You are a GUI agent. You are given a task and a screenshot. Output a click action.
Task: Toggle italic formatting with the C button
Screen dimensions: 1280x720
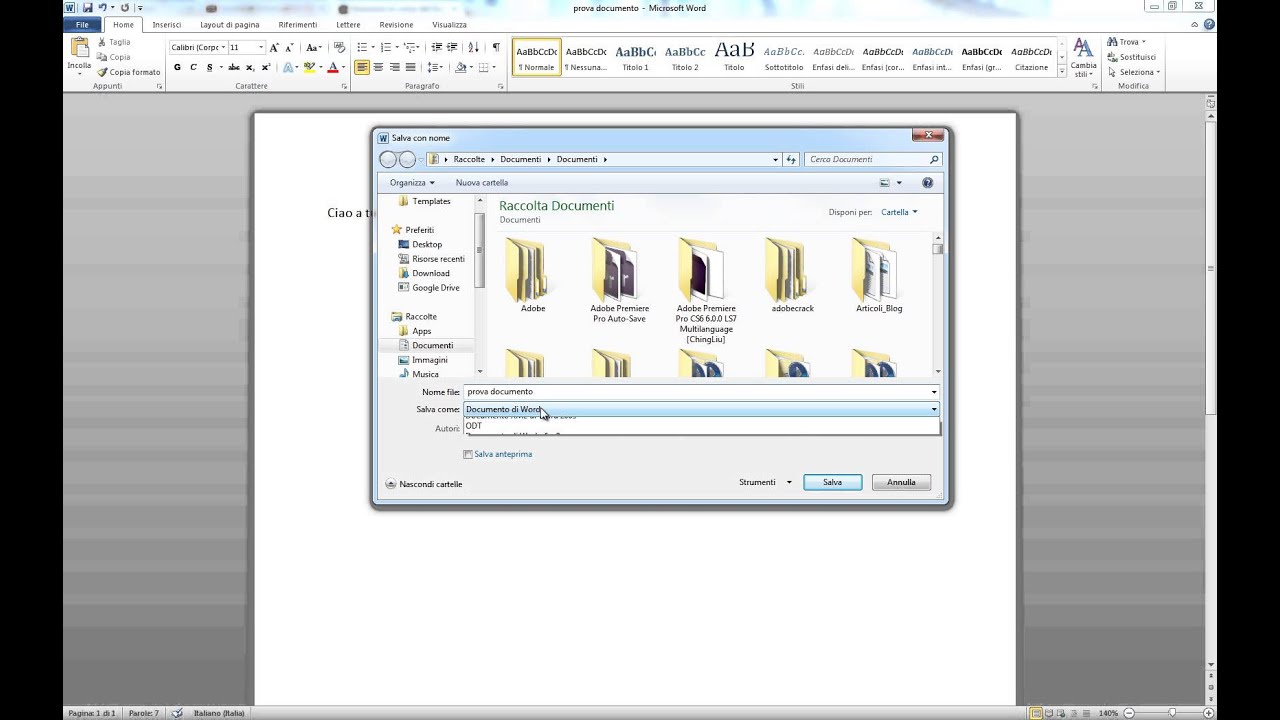193,67
